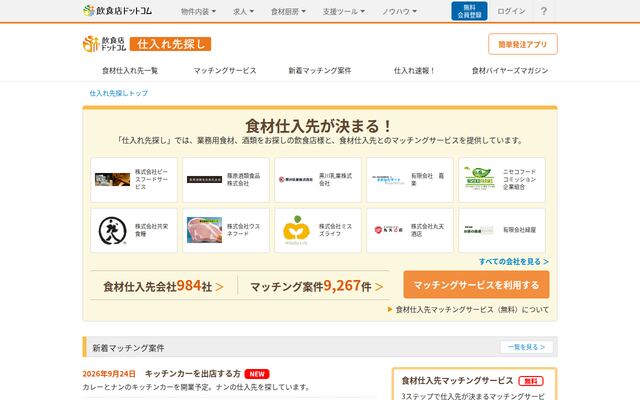This screenshot has height=400, width=640.
Task: Open the help question mark icon
Action: point(544,11)
